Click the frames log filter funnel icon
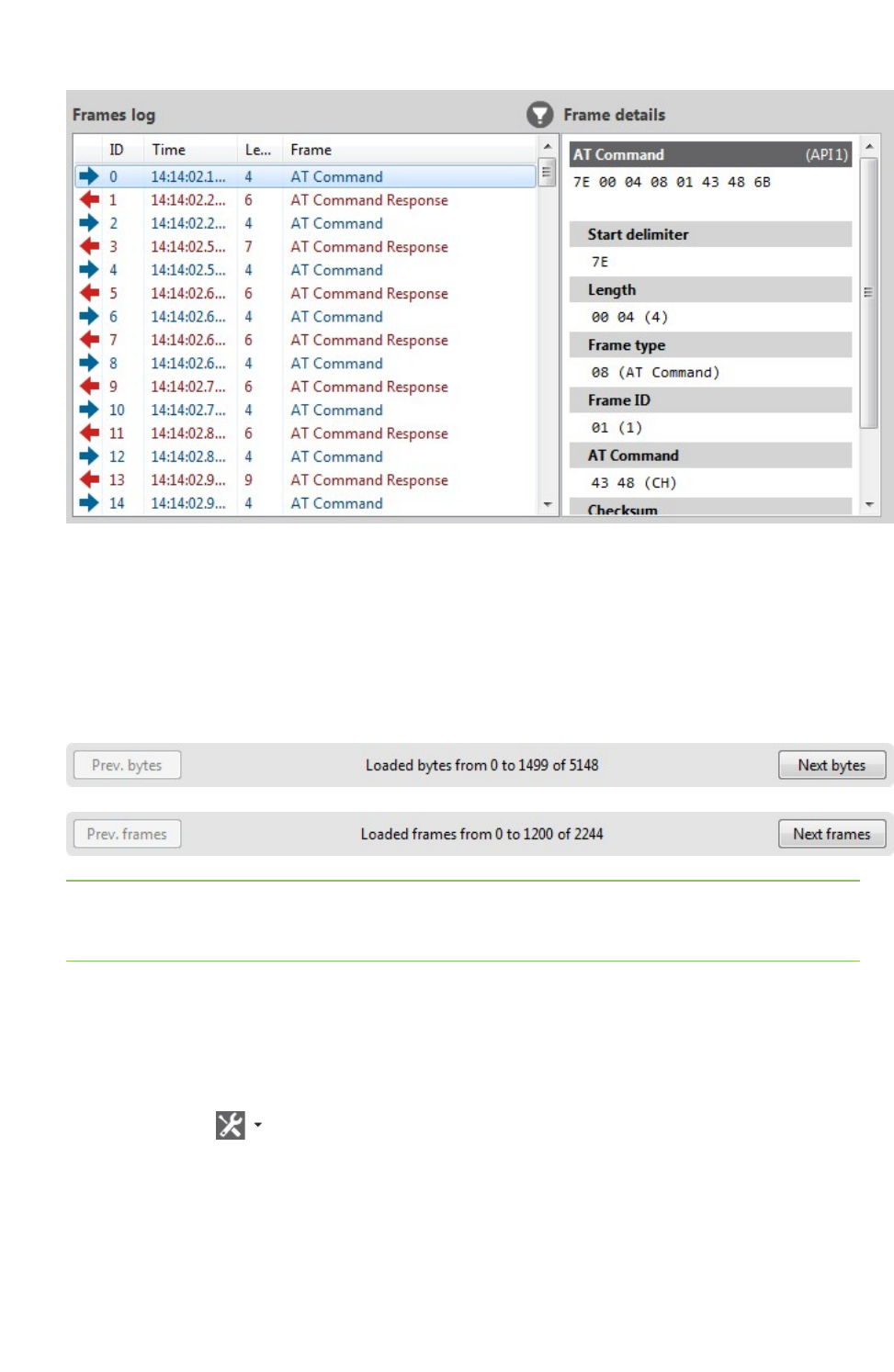This screenshot has height=1372, width=894. tap(539, 115)
